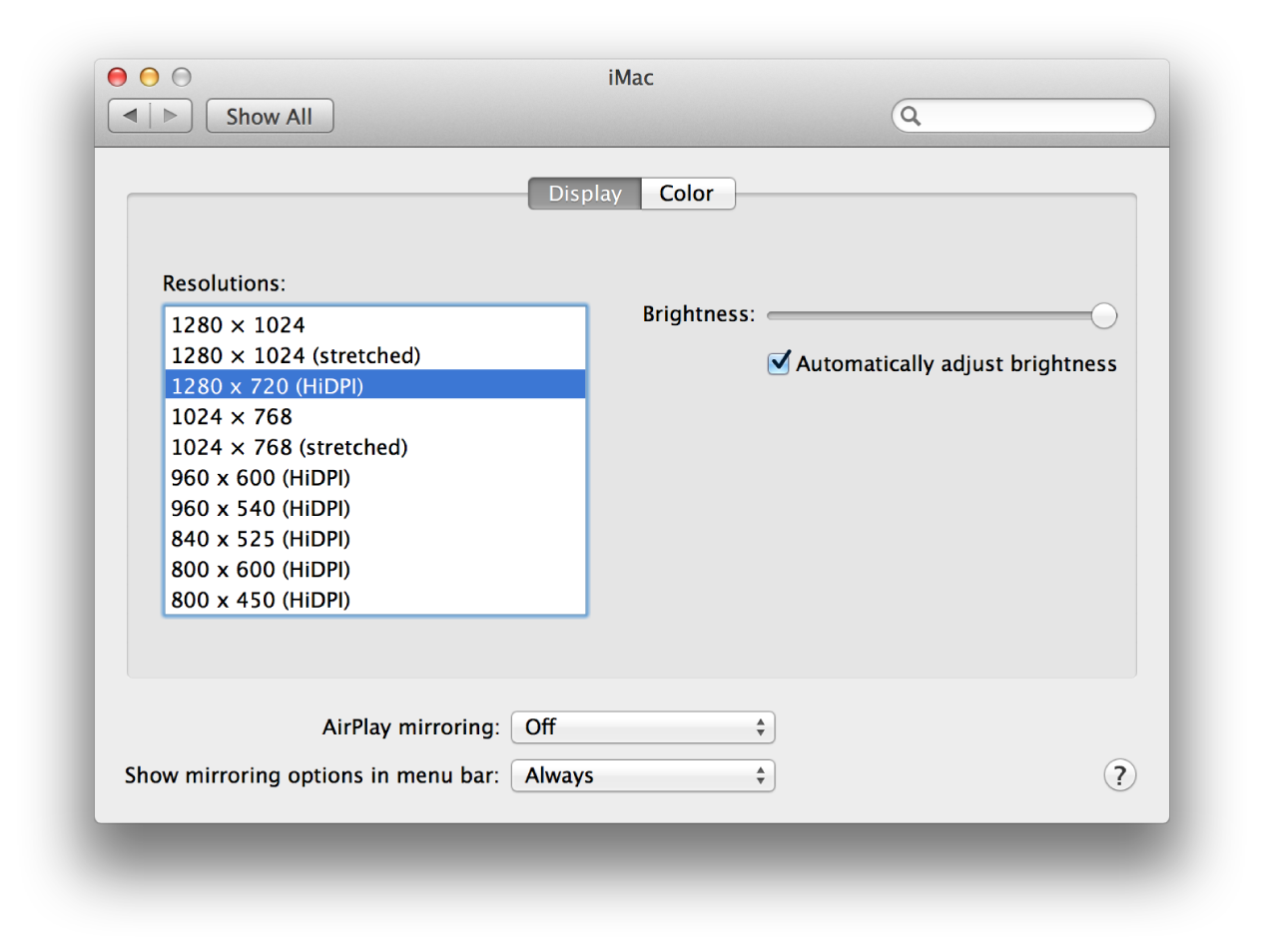
Task: Change Show mirroring options from Always
Action: click(643, 775)
